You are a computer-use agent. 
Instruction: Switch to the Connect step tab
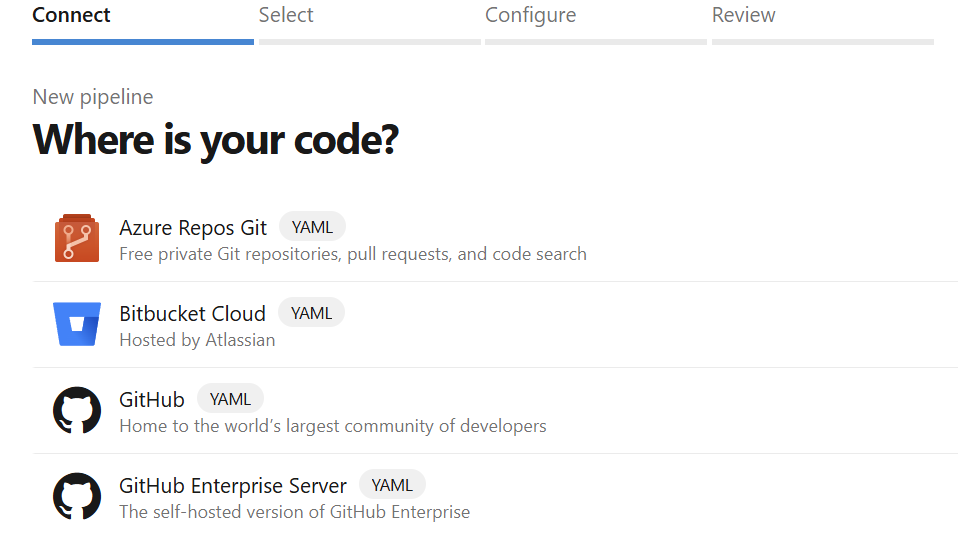tap(72, 15)
